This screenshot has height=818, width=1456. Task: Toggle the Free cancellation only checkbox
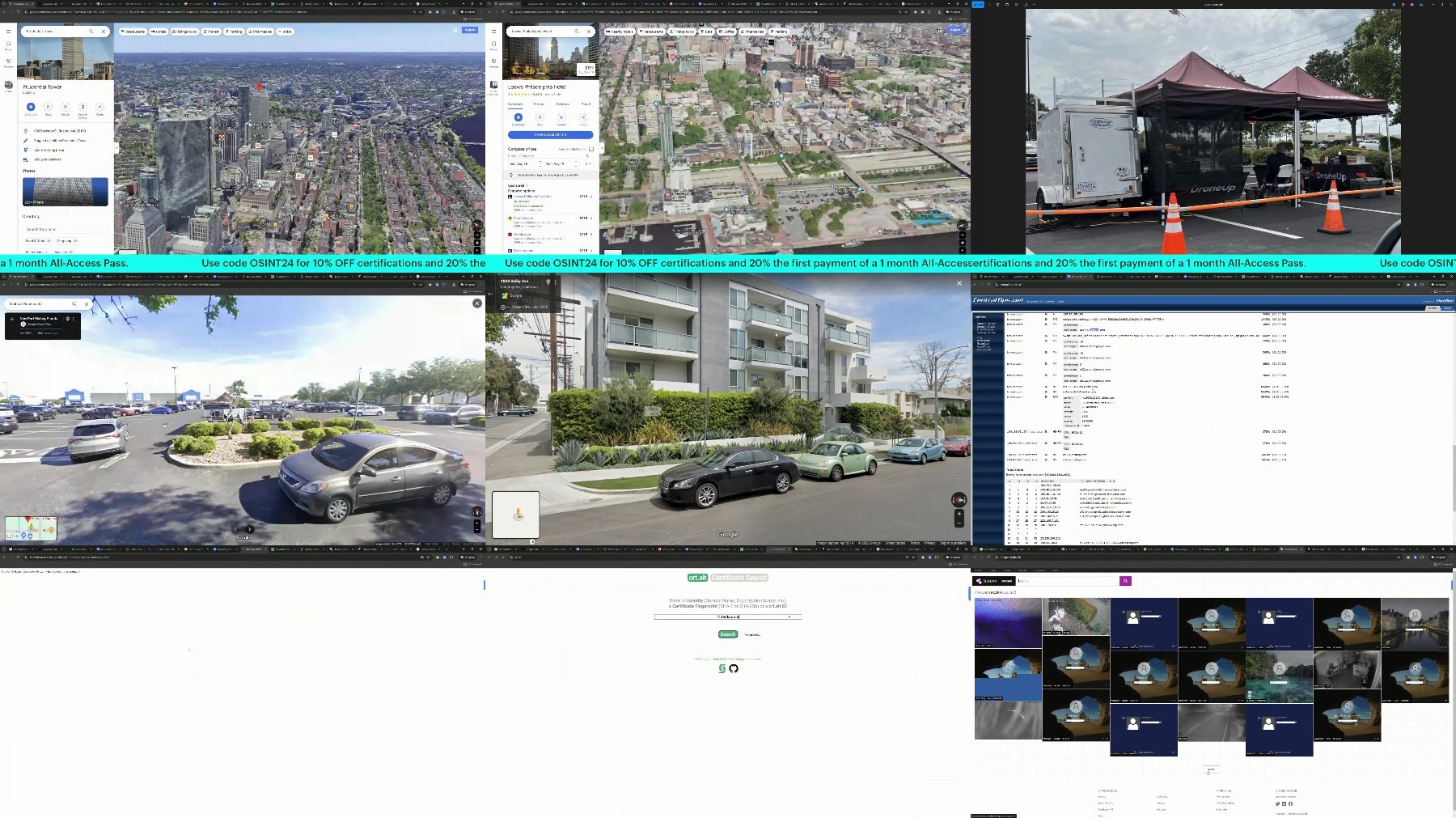point(591,149)
